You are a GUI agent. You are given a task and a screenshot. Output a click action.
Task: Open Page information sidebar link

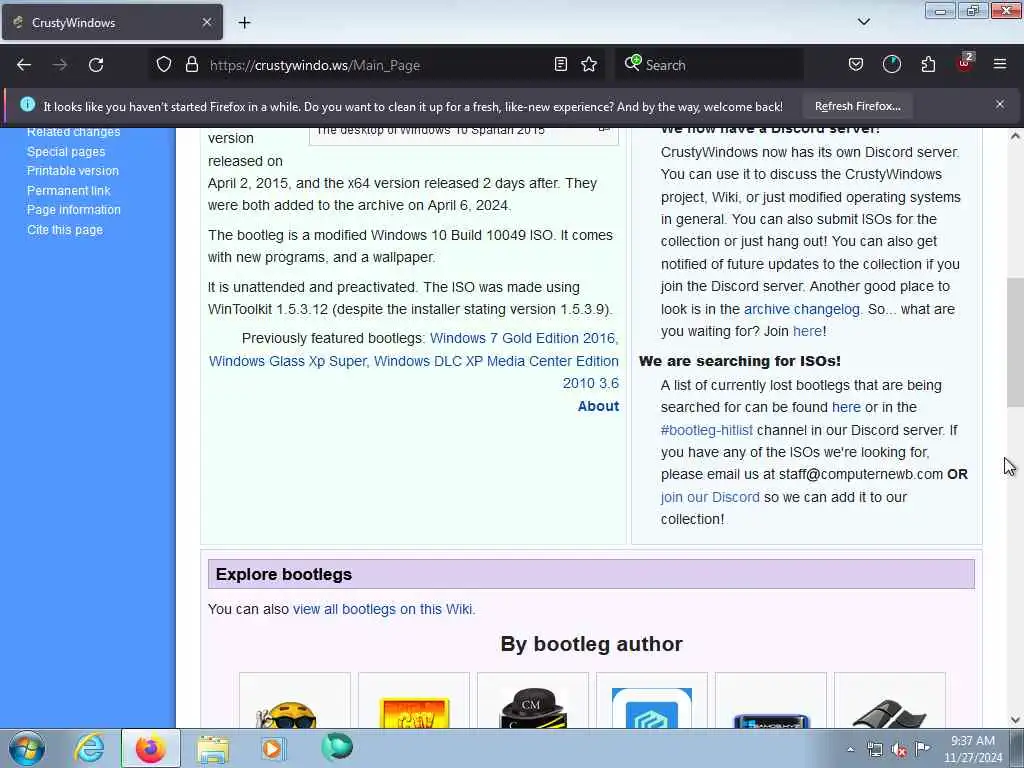coord(74,210)
